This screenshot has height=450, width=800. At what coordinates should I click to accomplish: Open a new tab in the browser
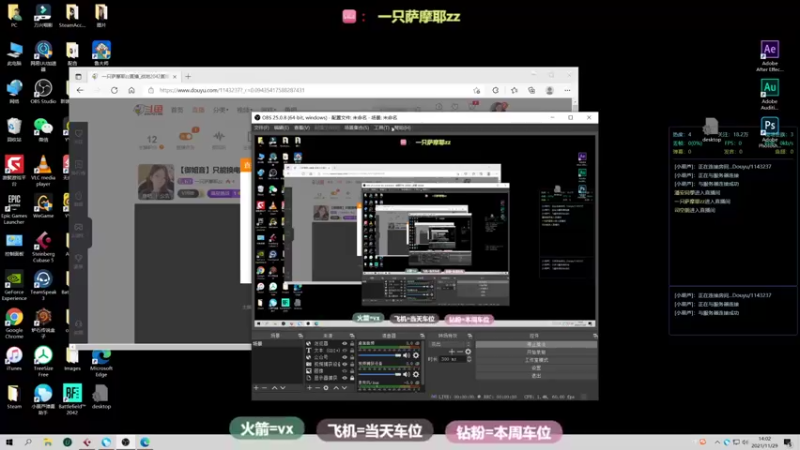[188, 77]
